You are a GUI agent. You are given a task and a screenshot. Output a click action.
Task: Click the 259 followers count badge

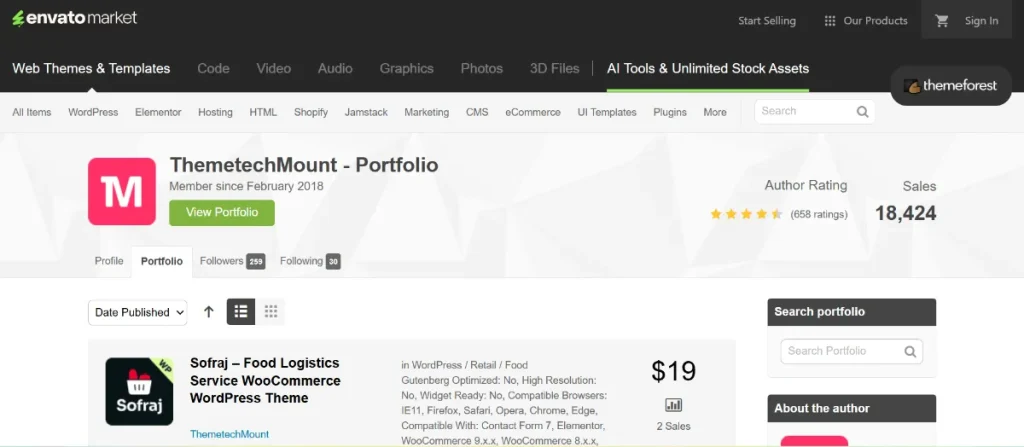tap(255, 262)
